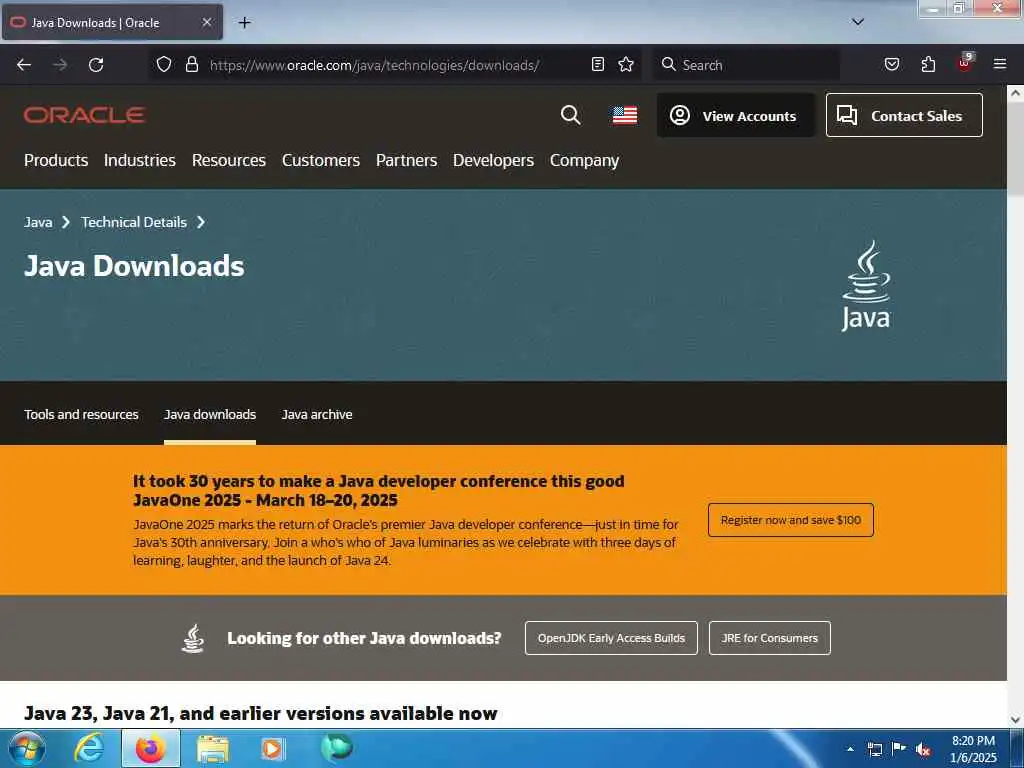Image resolution: width=1024 pixels, height=768 pixels.
Task: Open a new tab with plus button
Action: [x=244, y=23]
